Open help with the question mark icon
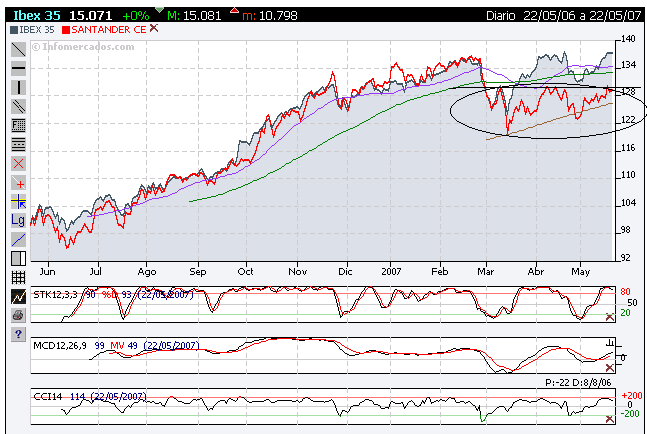Viewport: 647px width, 434px height. pyautogui.click(x=18, y=334)
